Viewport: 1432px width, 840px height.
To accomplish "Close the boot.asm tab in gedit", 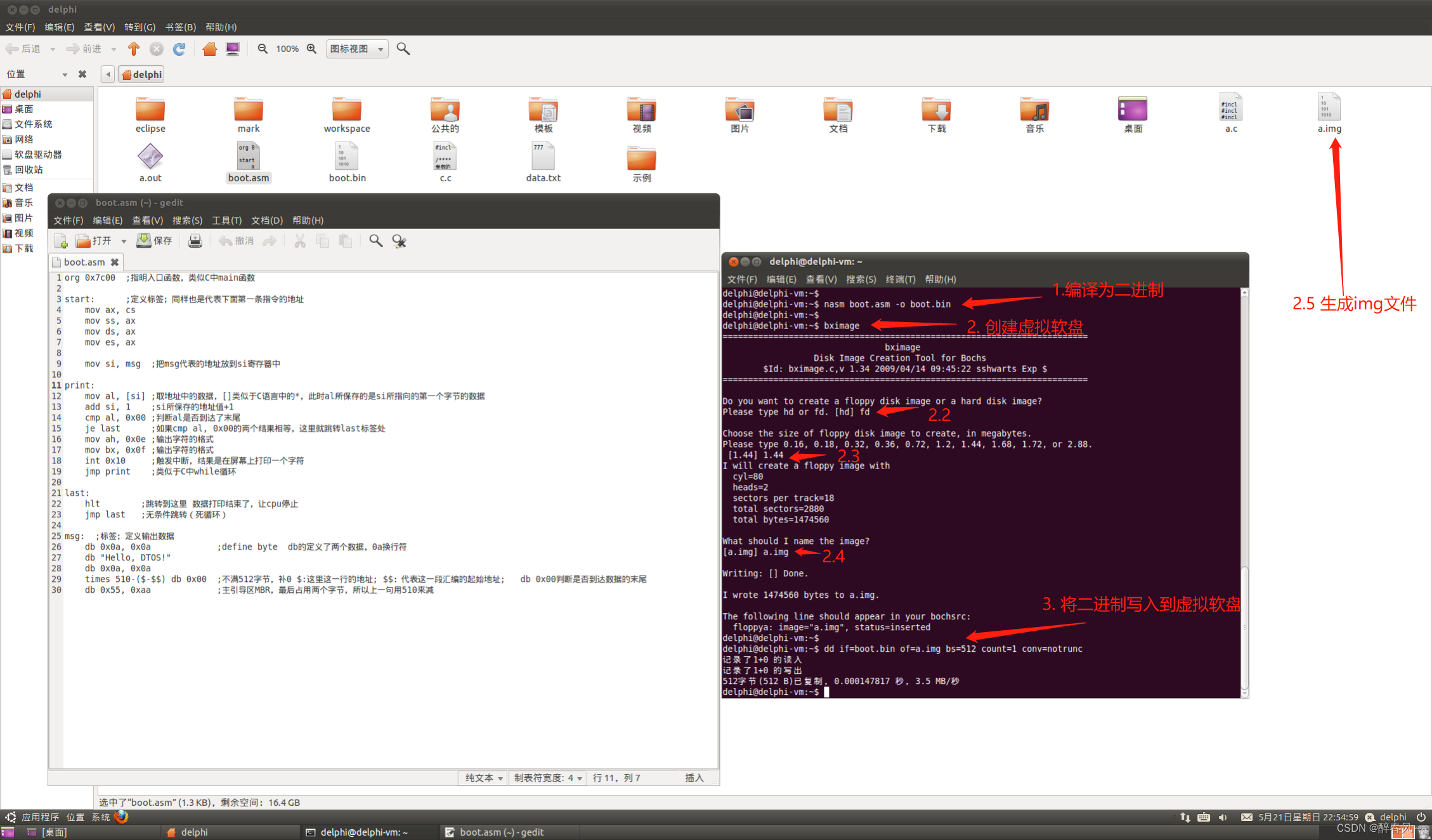I will pyautogui.click(x=115, y=262).
